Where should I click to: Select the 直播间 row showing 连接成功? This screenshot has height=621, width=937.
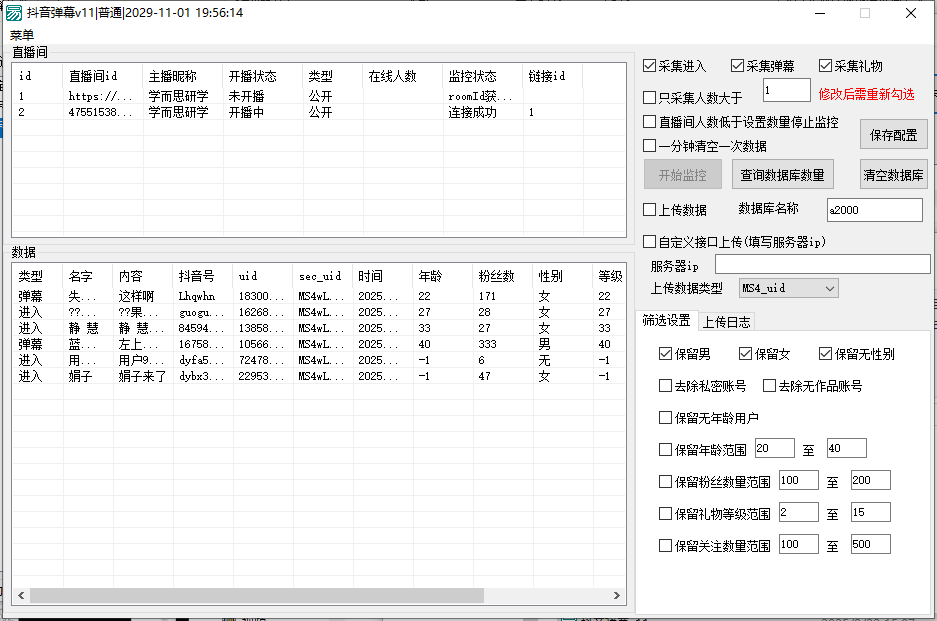tap(300, 113)
